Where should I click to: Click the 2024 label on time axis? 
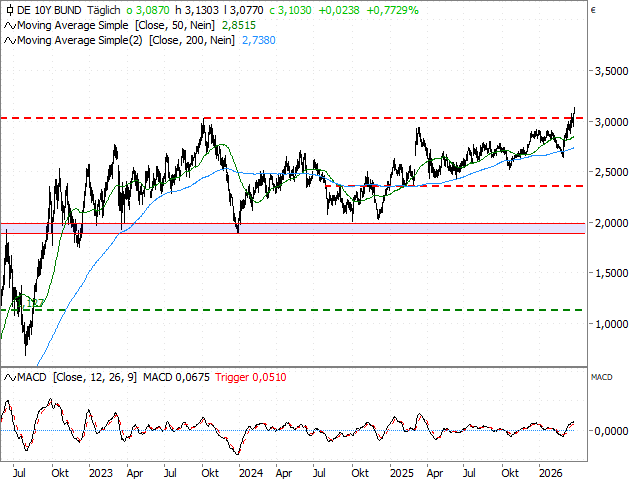pyautogui.click(x=251, y=470)
